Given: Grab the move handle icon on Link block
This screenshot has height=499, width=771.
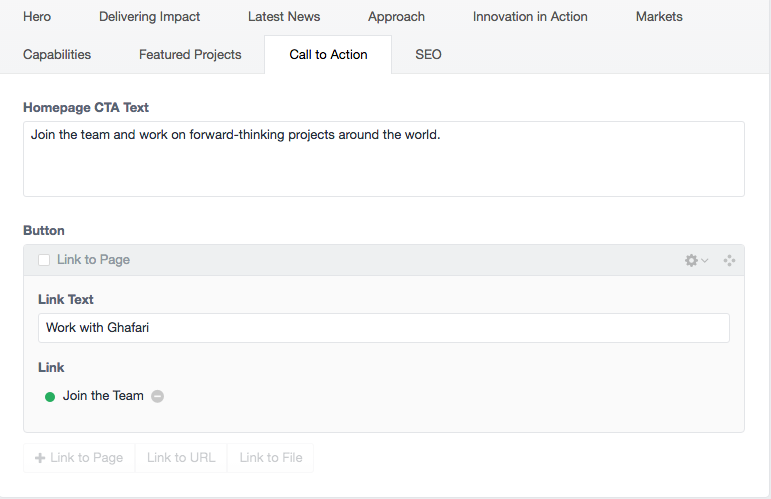Looking at the screenshot, I should coord(729,260).
